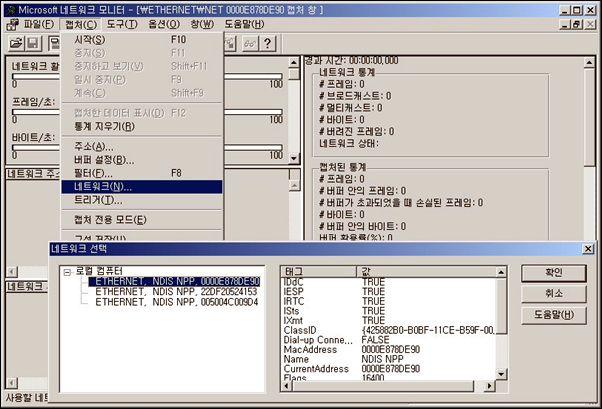Click the Open file toolbar icon
Image resolution: width=602 pixels, height=409 pixels.
(16, 43)
